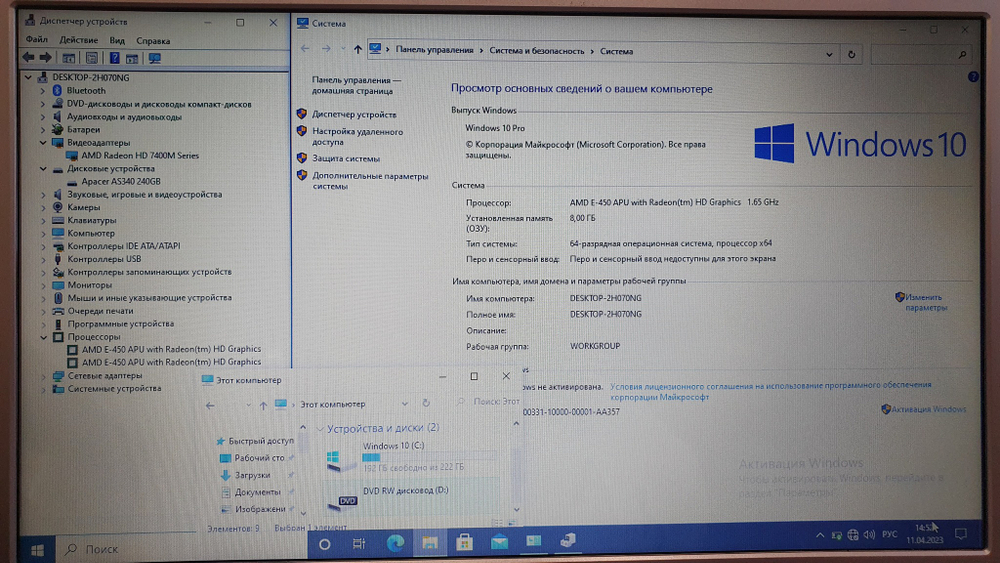Click Back arrow in Device Manager toolbar

point(29,58)
